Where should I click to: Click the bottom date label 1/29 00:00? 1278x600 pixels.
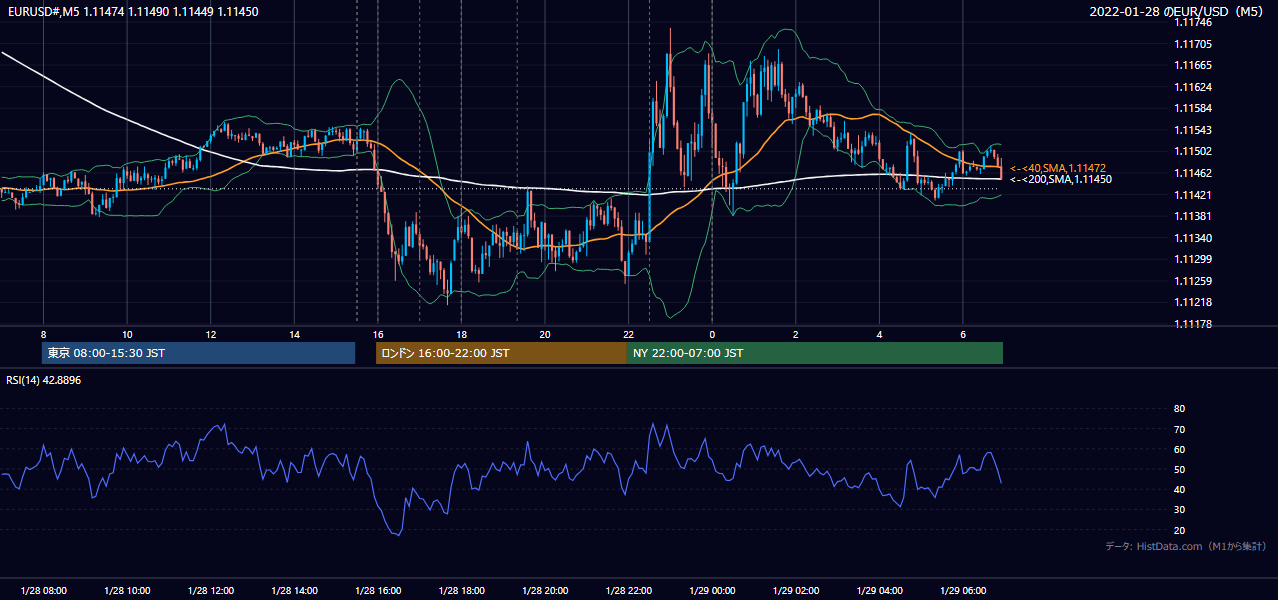(x=712, y=591)
